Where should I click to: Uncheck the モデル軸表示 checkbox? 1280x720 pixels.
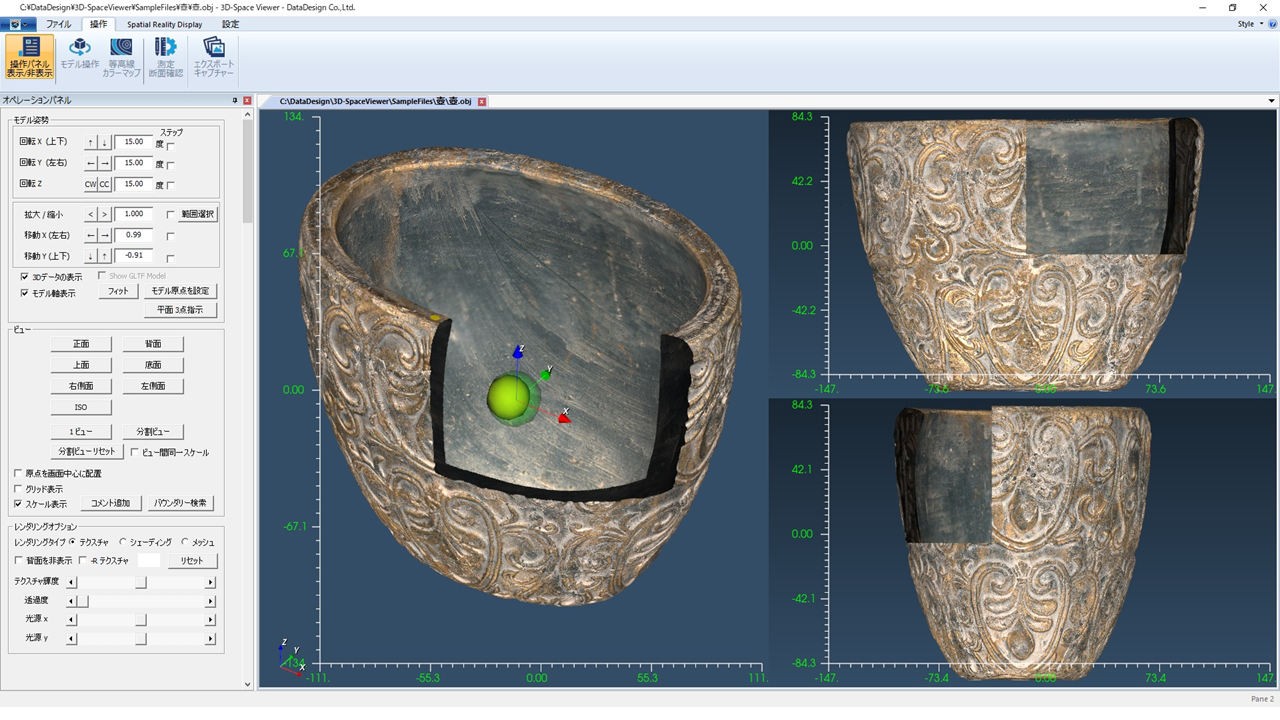coord(25,293)
